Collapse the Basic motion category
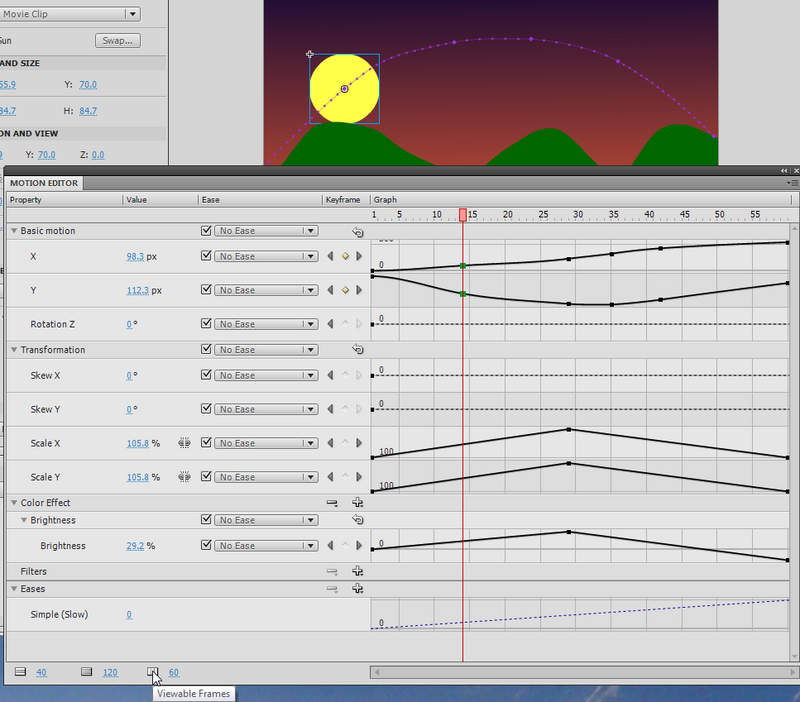 pos(14,231)
